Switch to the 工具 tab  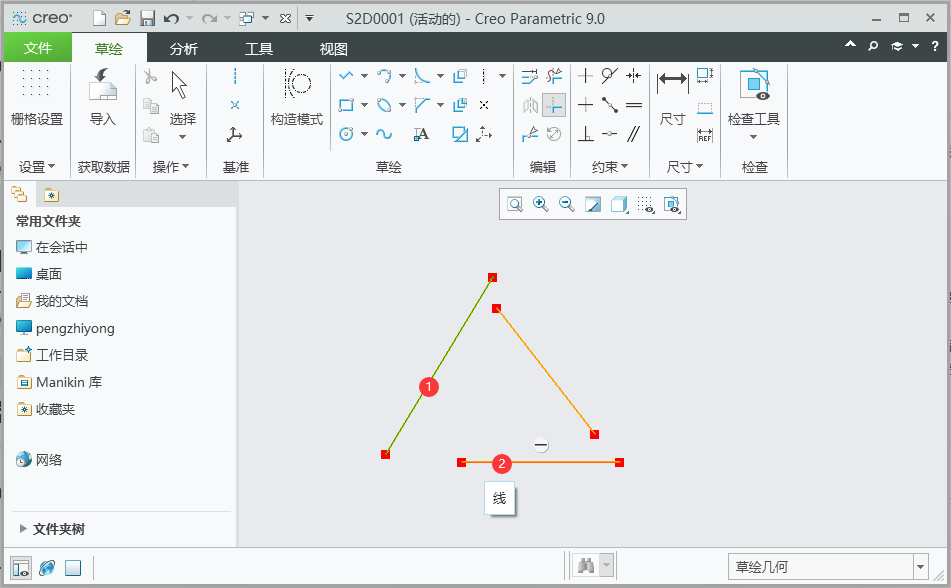(258, 49)
